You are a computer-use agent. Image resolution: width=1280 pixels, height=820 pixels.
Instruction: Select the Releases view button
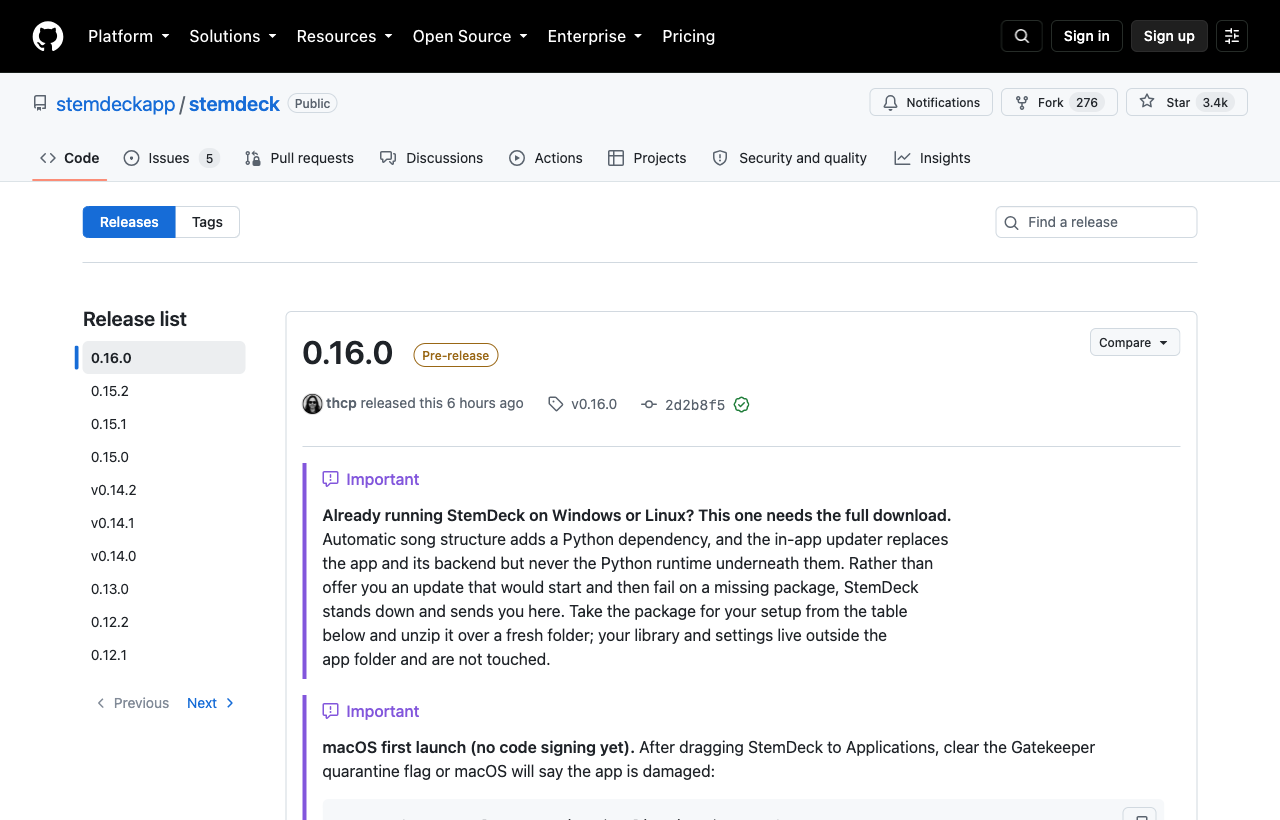[x=129, y=222]
